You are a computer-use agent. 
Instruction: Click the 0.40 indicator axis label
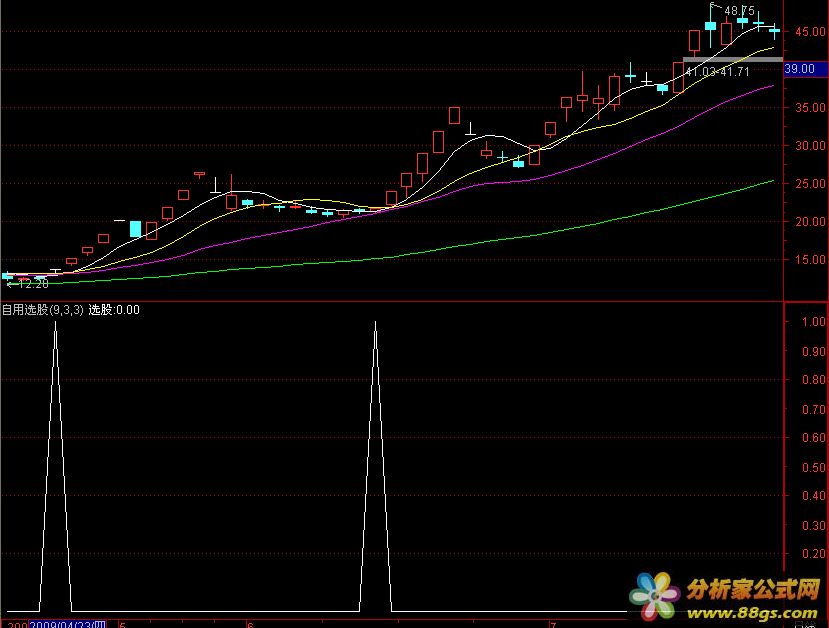(x=814, y=496)
